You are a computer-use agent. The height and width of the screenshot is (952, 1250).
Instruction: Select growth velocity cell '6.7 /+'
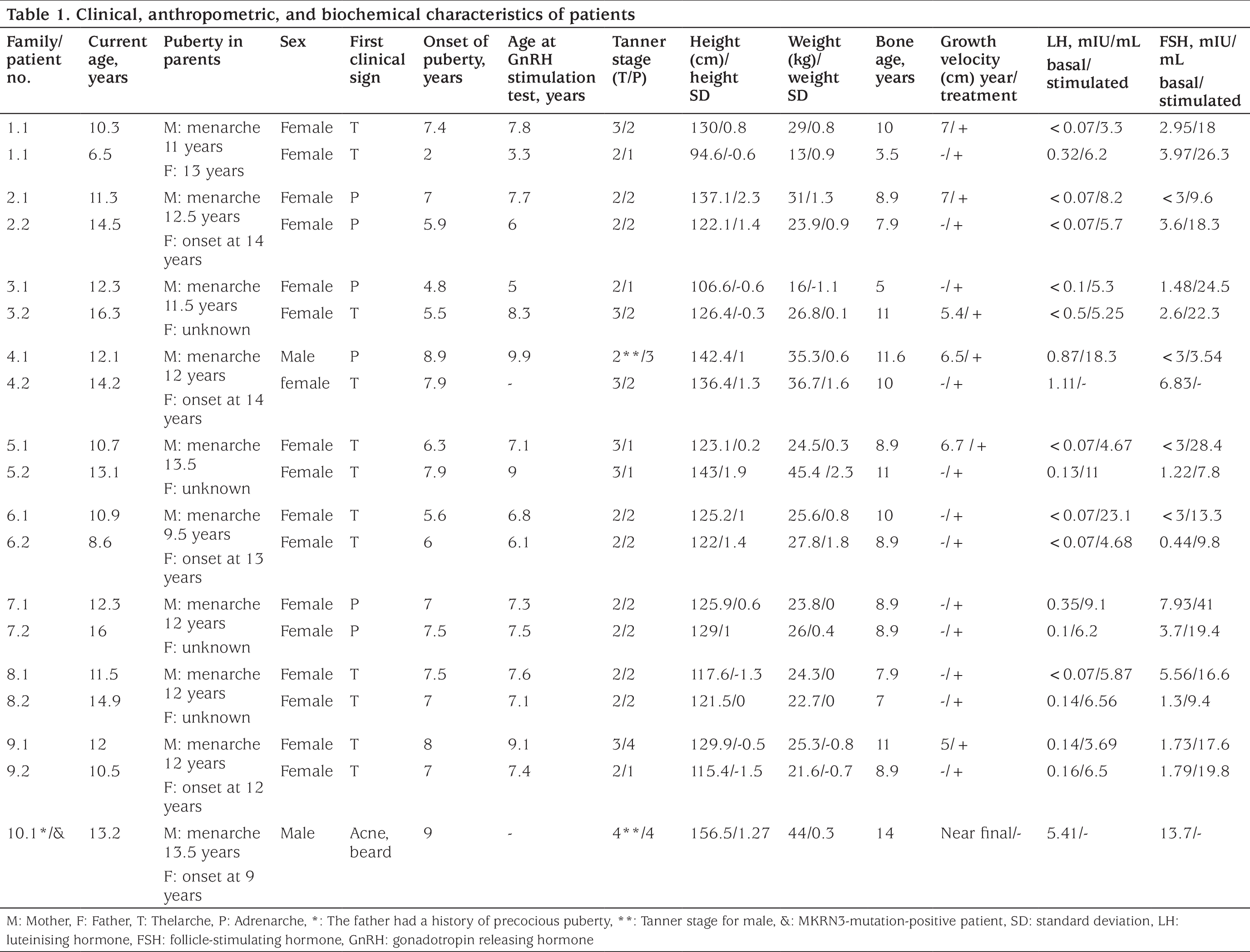pos(963,445)
